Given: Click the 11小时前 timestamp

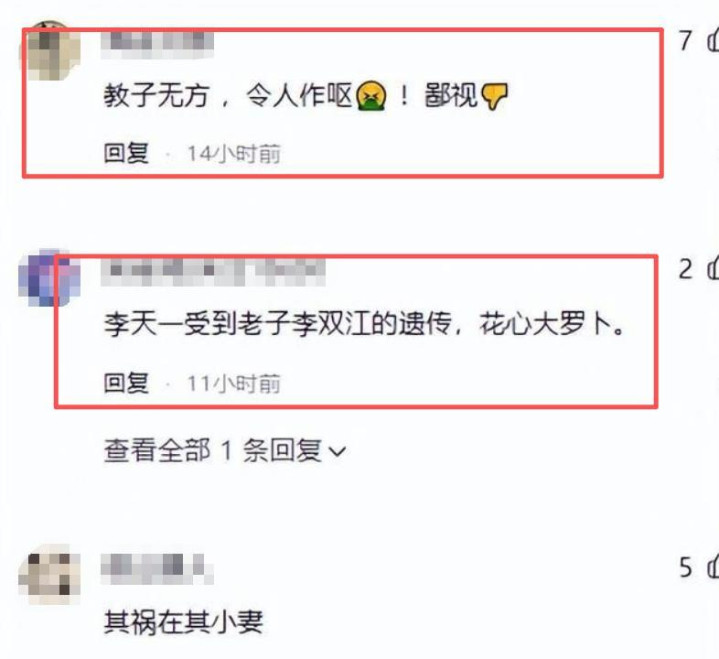Looking at the screenshot, I should [x=234, y=383].
